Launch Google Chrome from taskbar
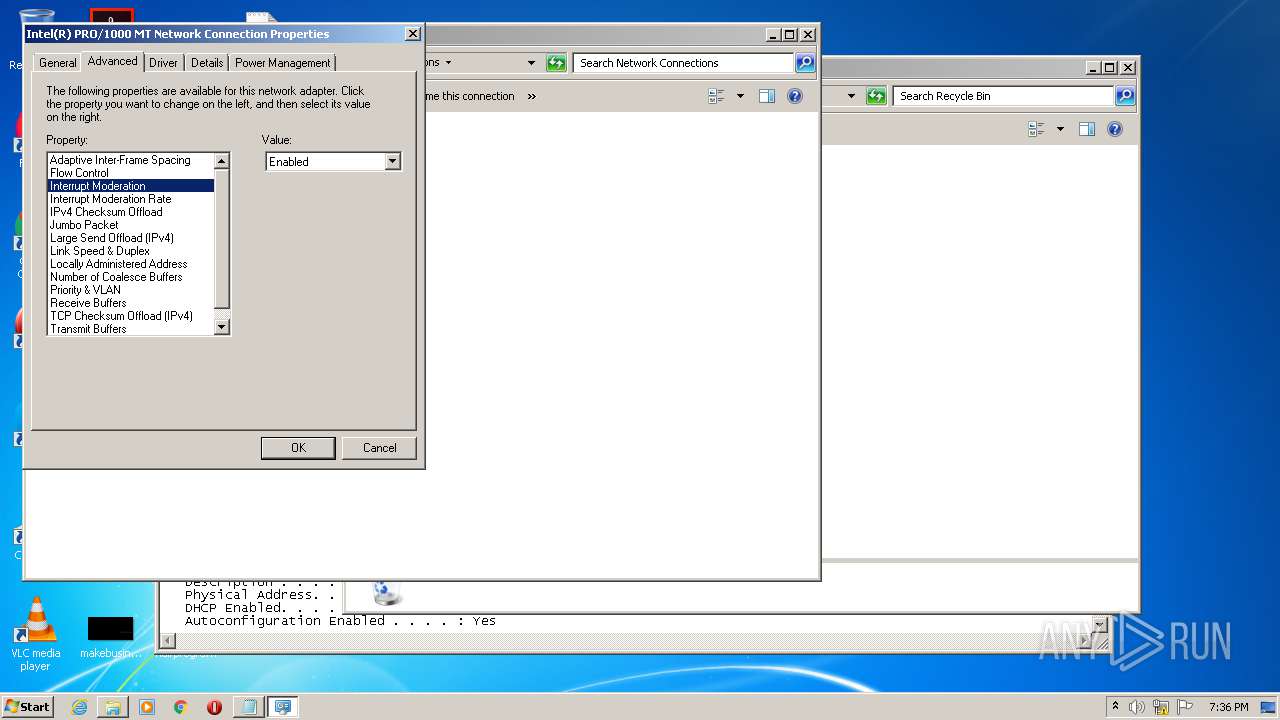 click(x=181, y=707)
